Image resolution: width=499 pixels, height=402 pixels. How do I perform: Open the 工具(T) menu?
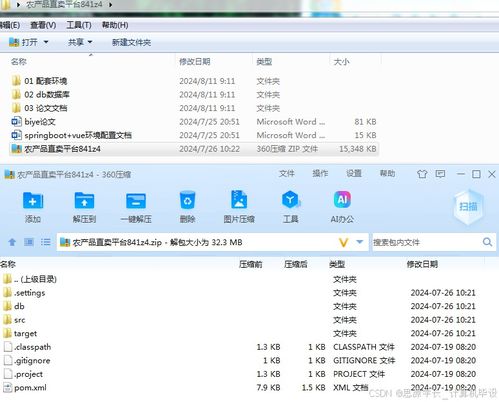pos(79,25)
